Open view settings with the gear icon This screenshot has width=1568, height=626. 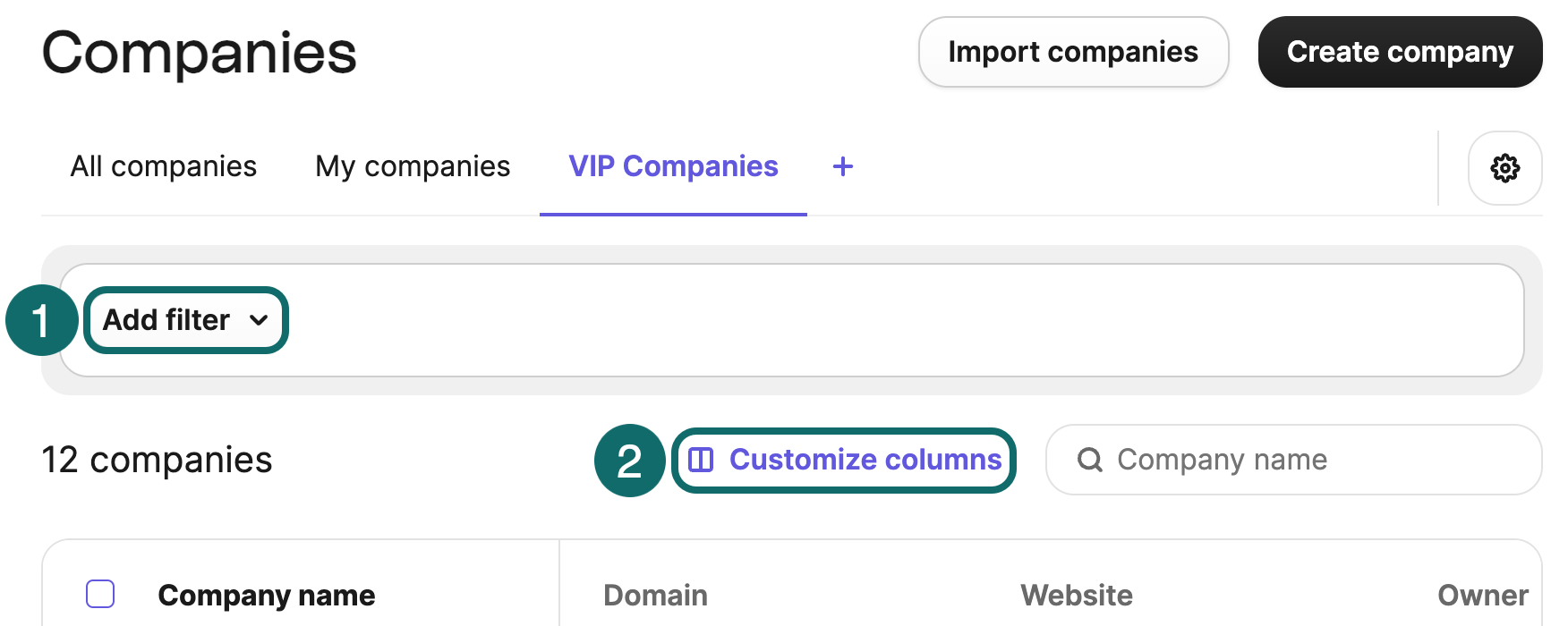pos(1505,168)
